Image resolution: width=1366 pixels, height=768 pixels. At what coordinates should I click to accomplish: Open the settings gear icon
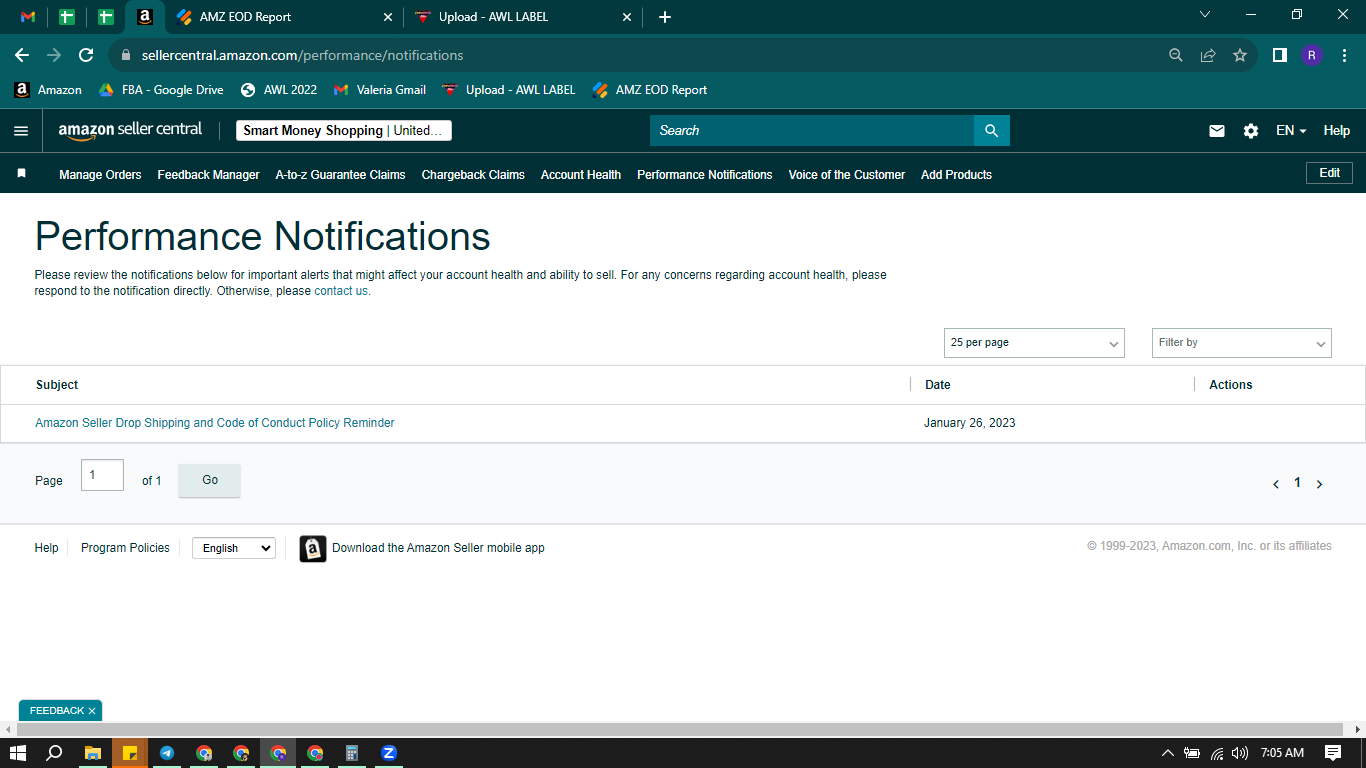pyautogui.click(x=1251, y=131)
